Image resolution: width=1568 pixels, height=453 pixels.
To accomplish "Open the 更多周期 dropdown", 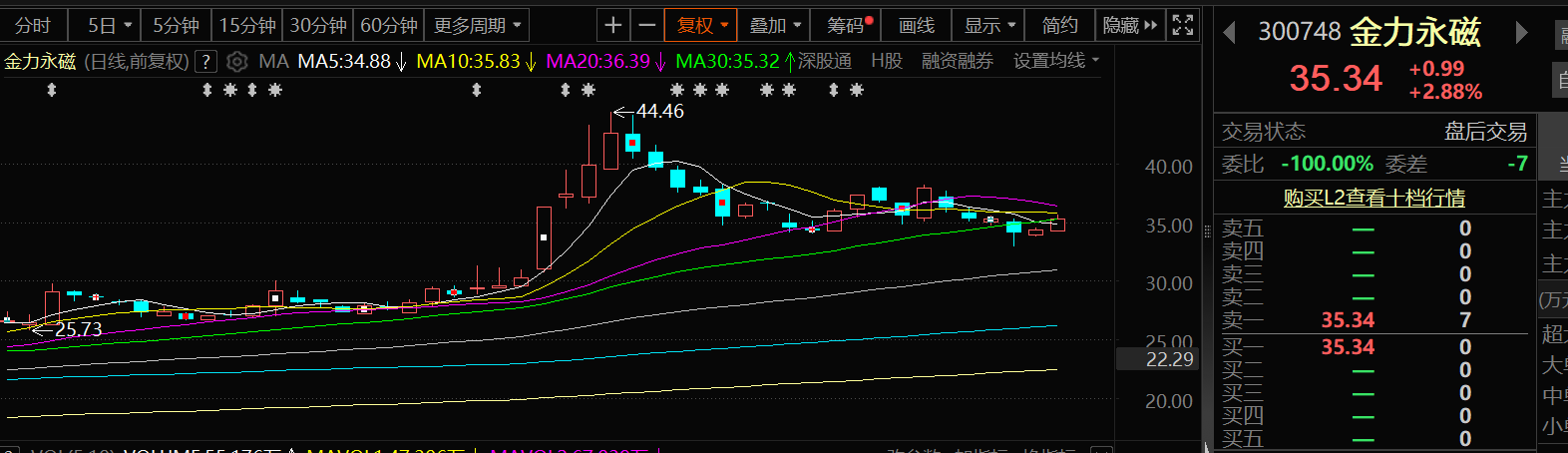I will point(477,25).
